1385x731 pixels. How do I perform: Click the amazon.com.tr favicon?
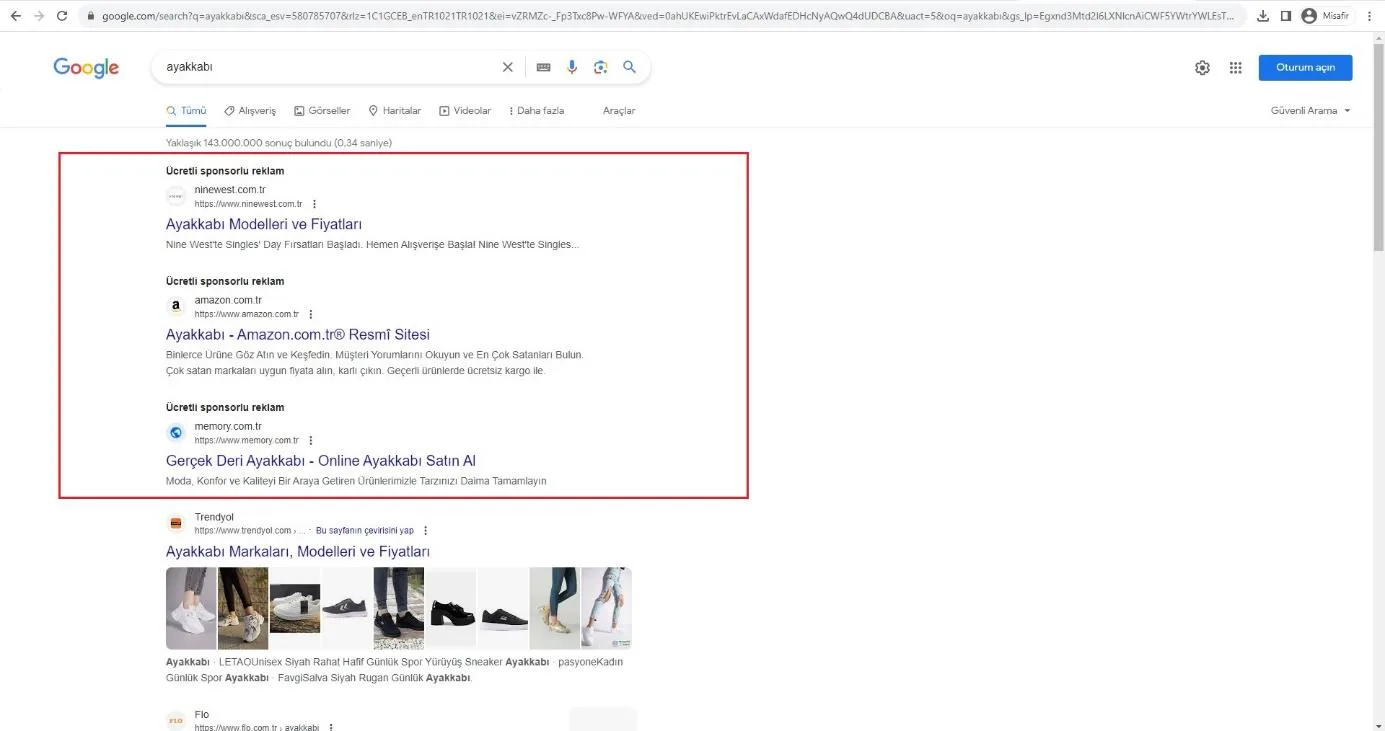176,306
